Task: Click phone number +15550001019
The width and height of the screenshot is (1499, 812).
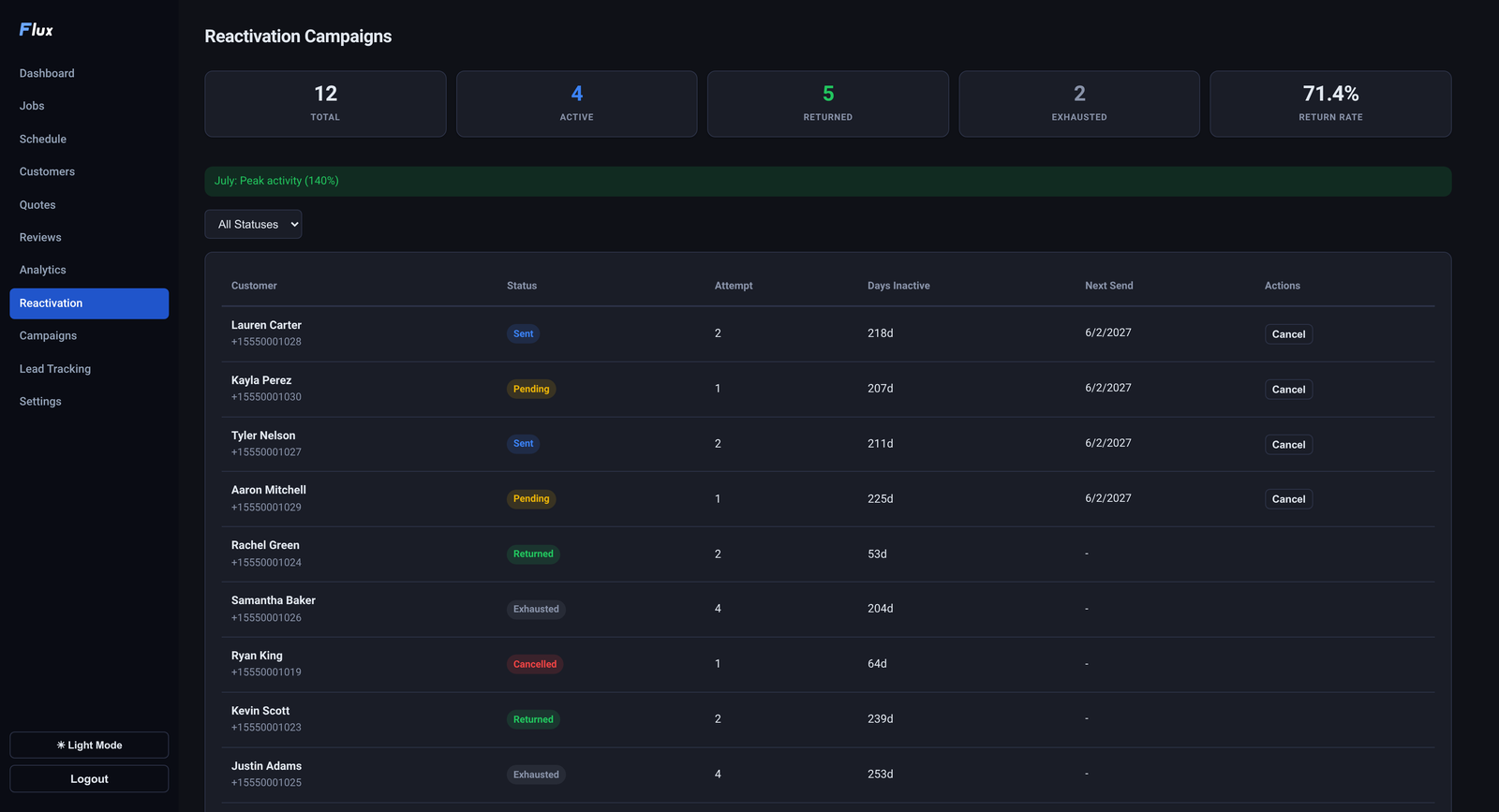Action: (266, 672)
